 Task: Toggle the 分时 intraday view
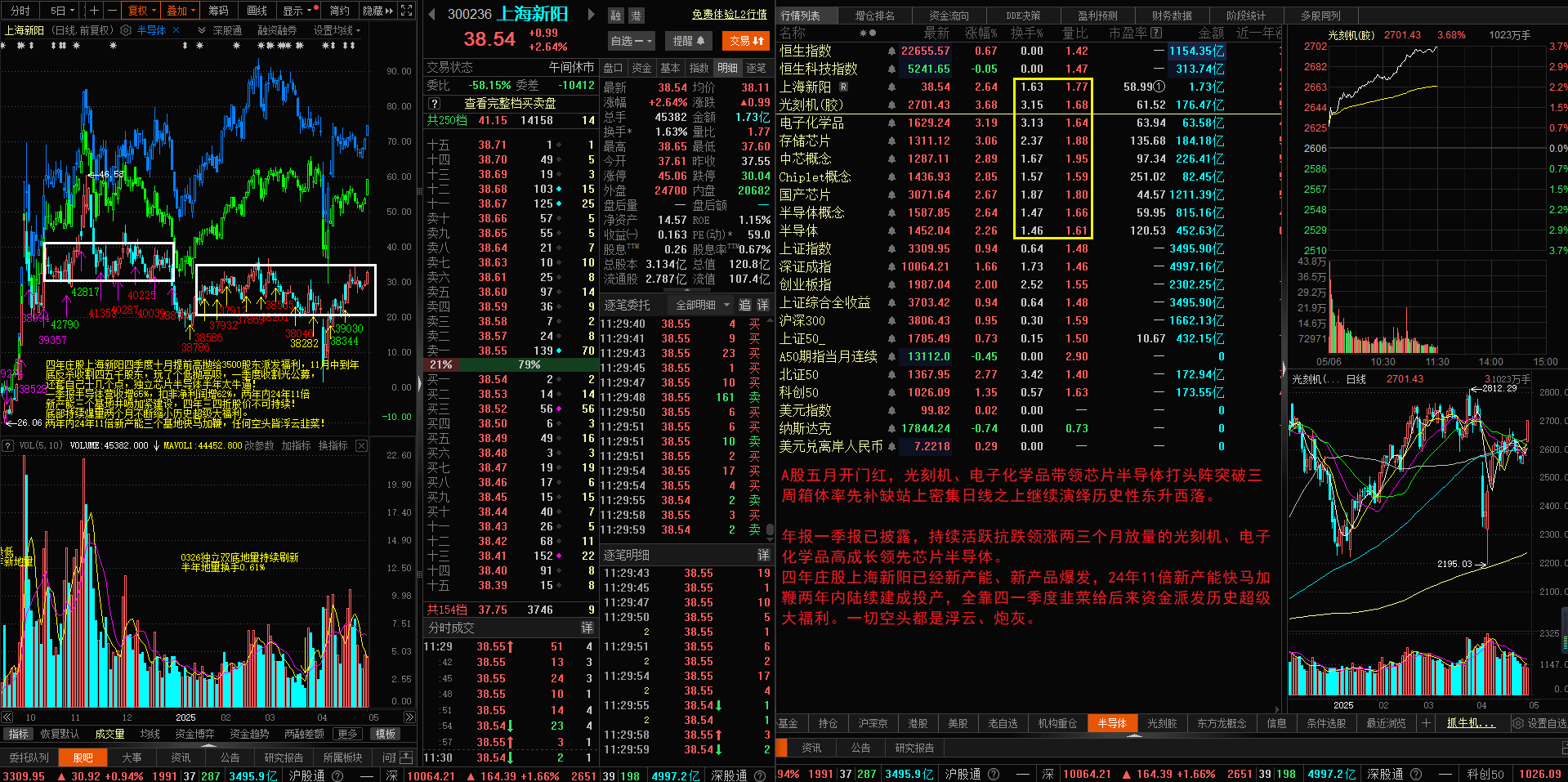point(20,11)
